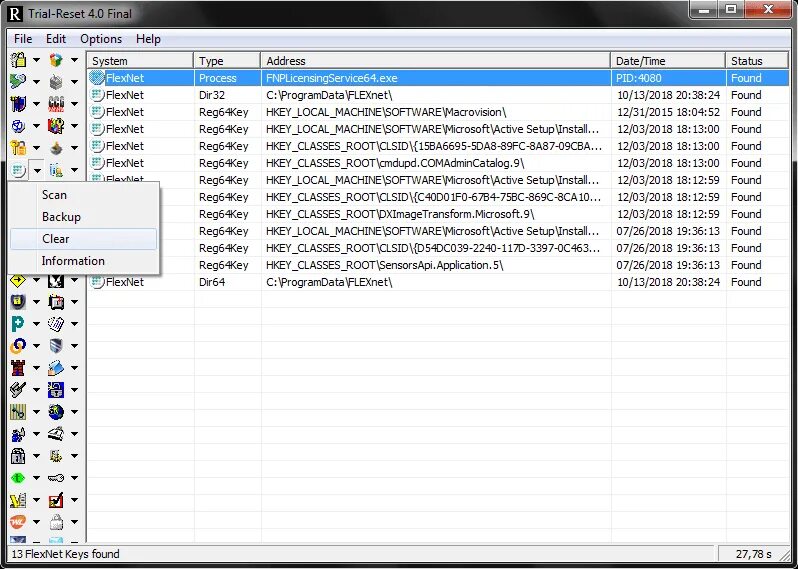Choose Scan from the popup menu
Screen dimensions: 798x569
(83, 195)
